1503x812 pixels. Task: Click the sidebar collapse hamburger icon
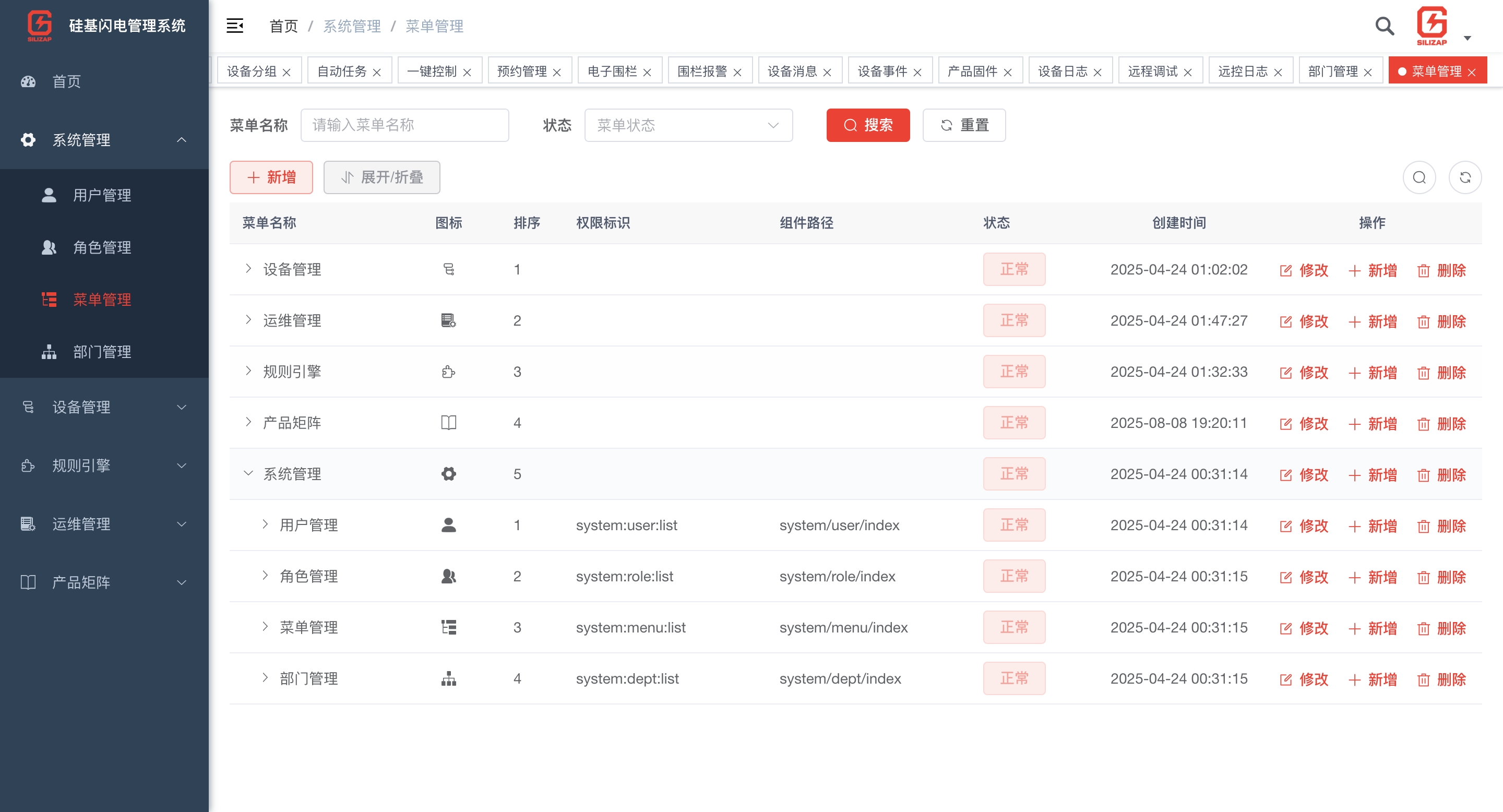(x=234, y=26)
